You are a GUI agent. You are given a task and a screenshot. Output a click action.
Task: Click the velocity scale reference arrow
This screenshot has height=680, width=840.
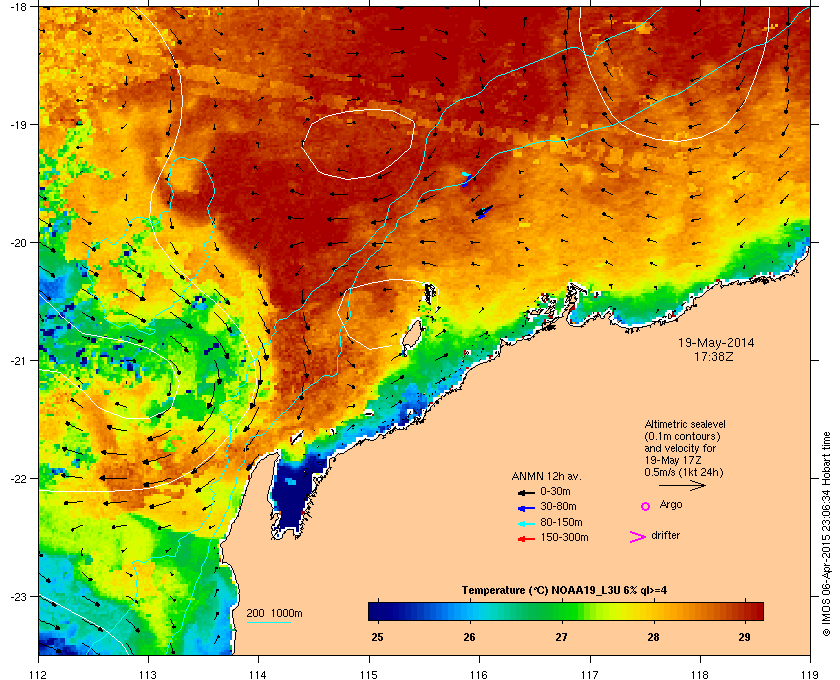682,485
